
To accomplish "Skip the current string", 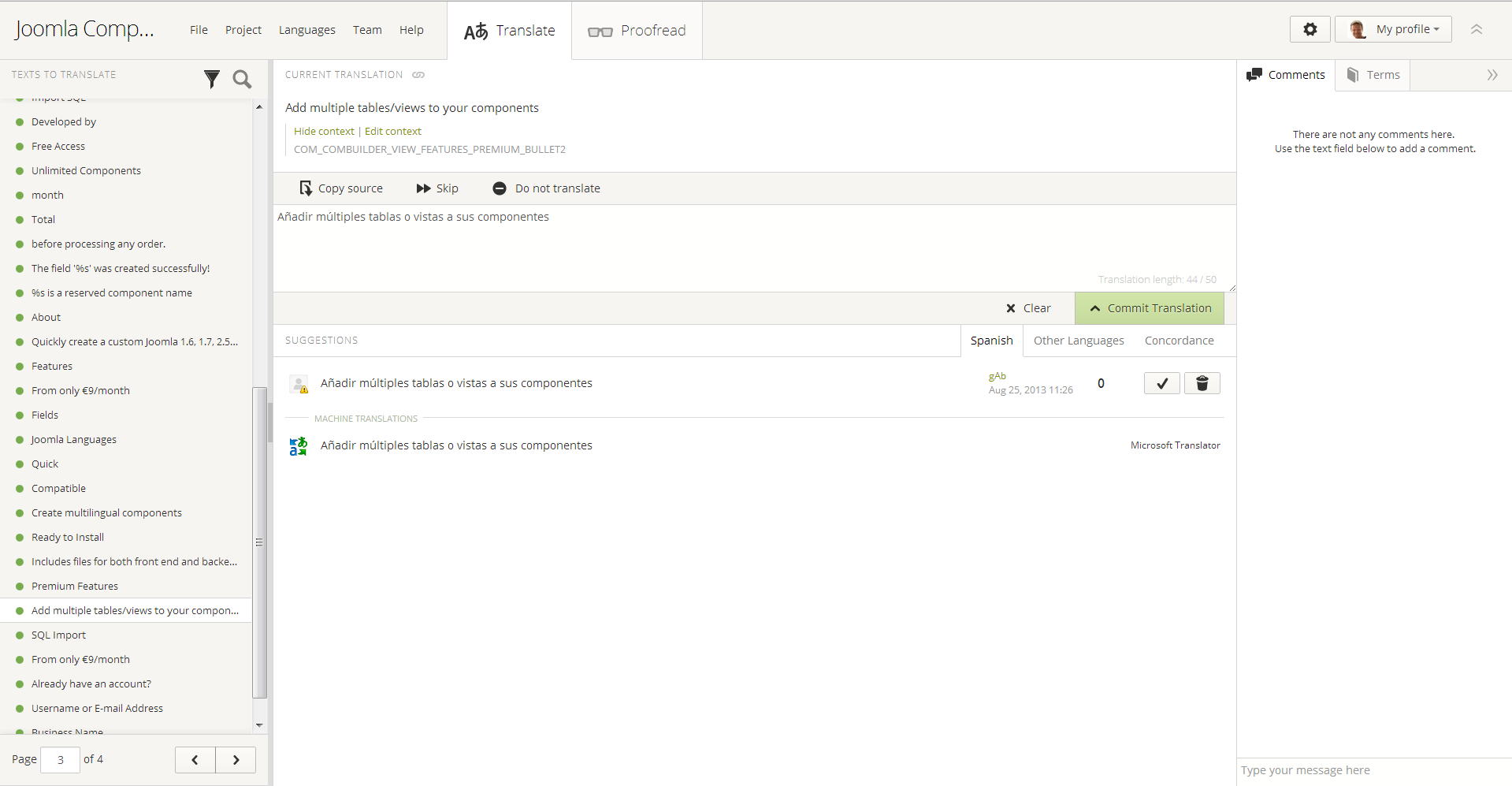I will click(437, 188).
